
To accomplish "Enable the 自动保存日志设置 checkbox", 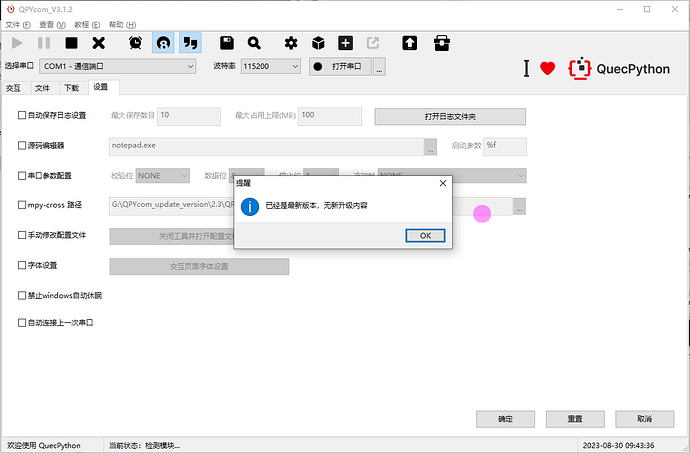I will point(23,116).
